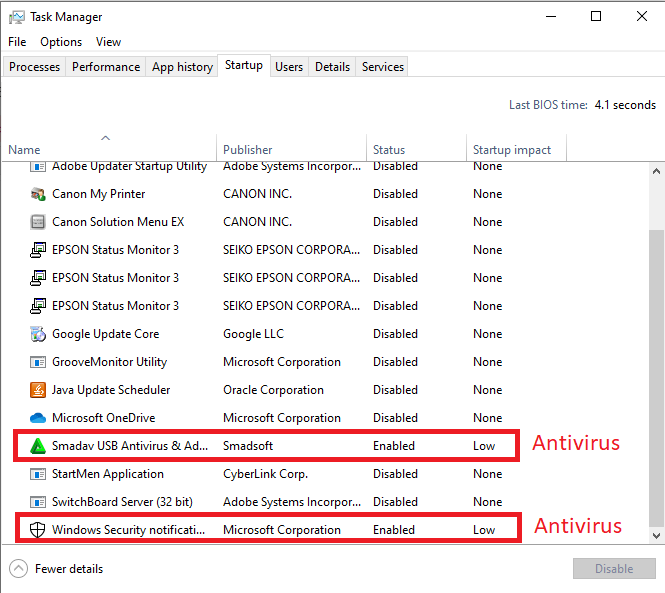665x593 pixels.
Task: Click the Smadav green triangle icon
Action: [38, 446]
